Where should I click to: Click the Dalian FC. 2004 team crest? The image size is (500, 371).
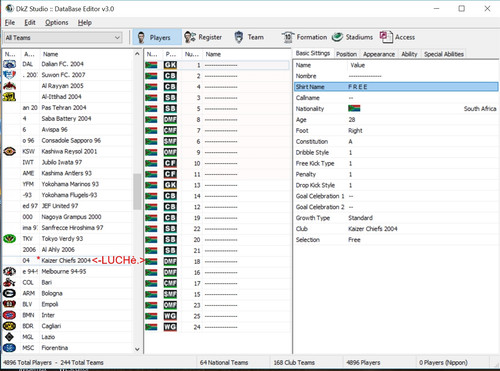(x=9, y=64)
